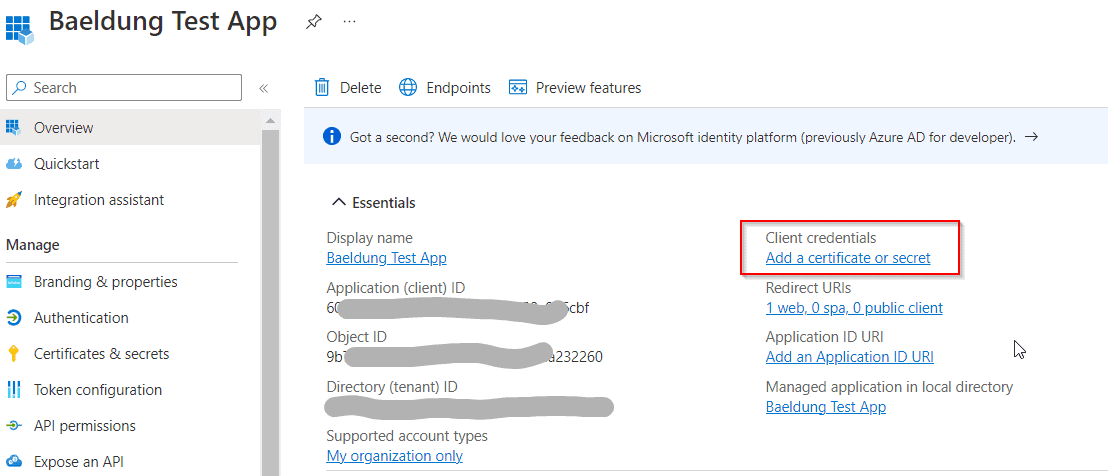Click the sidebar vertical scrollbar

pyautogui.click(x=270, y=300)
